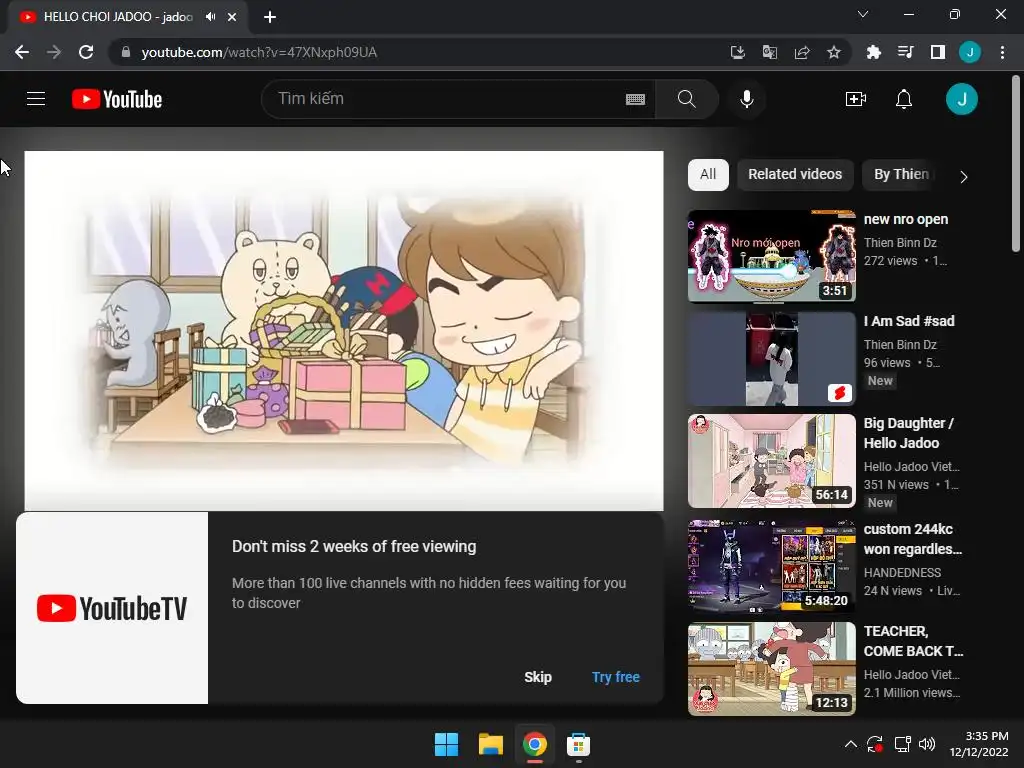Mute tab via speaker icon on tab
The height and width of the screenshot is (768, 1024).
tap(210, 17)
